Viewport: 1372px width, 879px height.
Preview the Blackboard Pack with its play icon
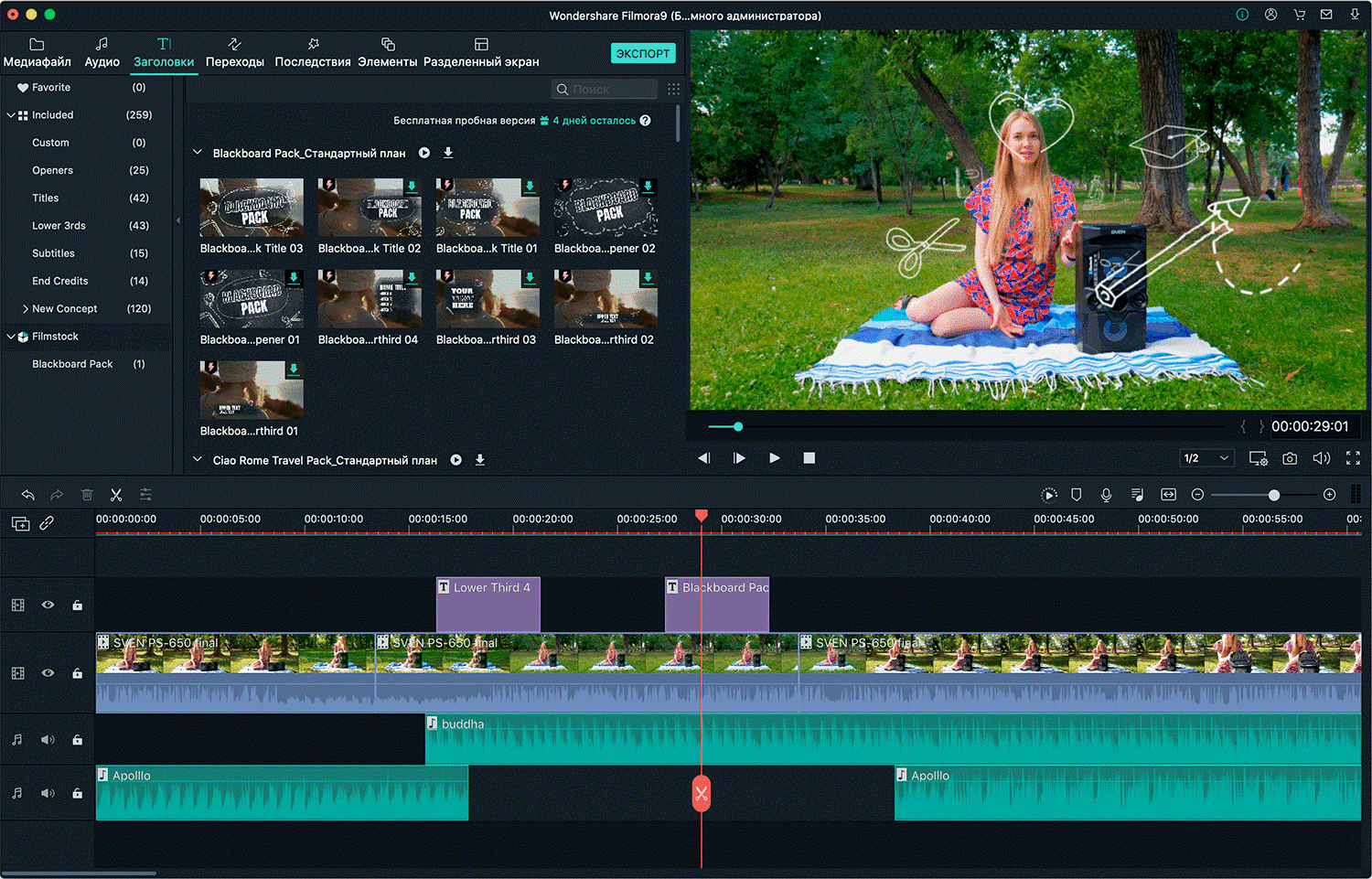tap(424, 153)
